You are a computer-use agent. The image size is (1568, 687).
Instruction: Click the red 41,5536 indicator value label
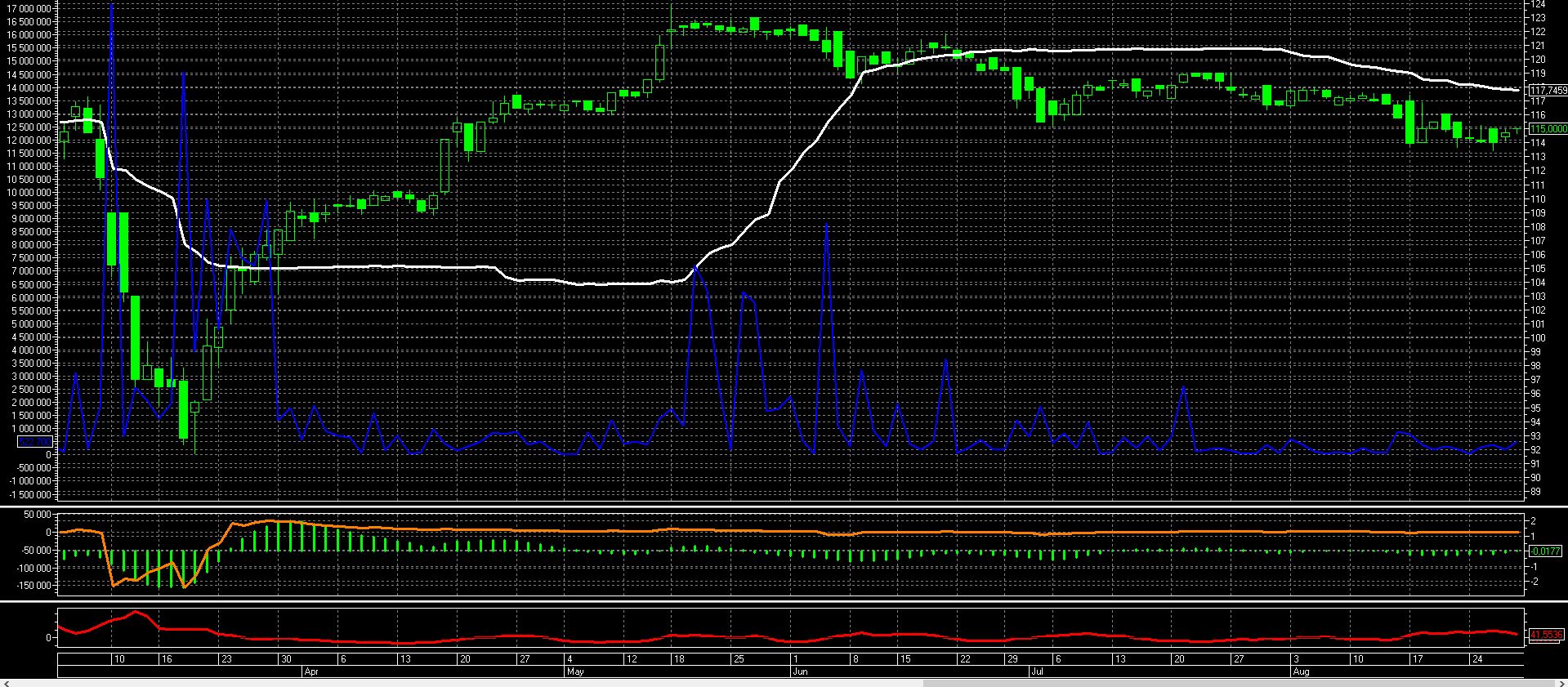coord(1545,634)
